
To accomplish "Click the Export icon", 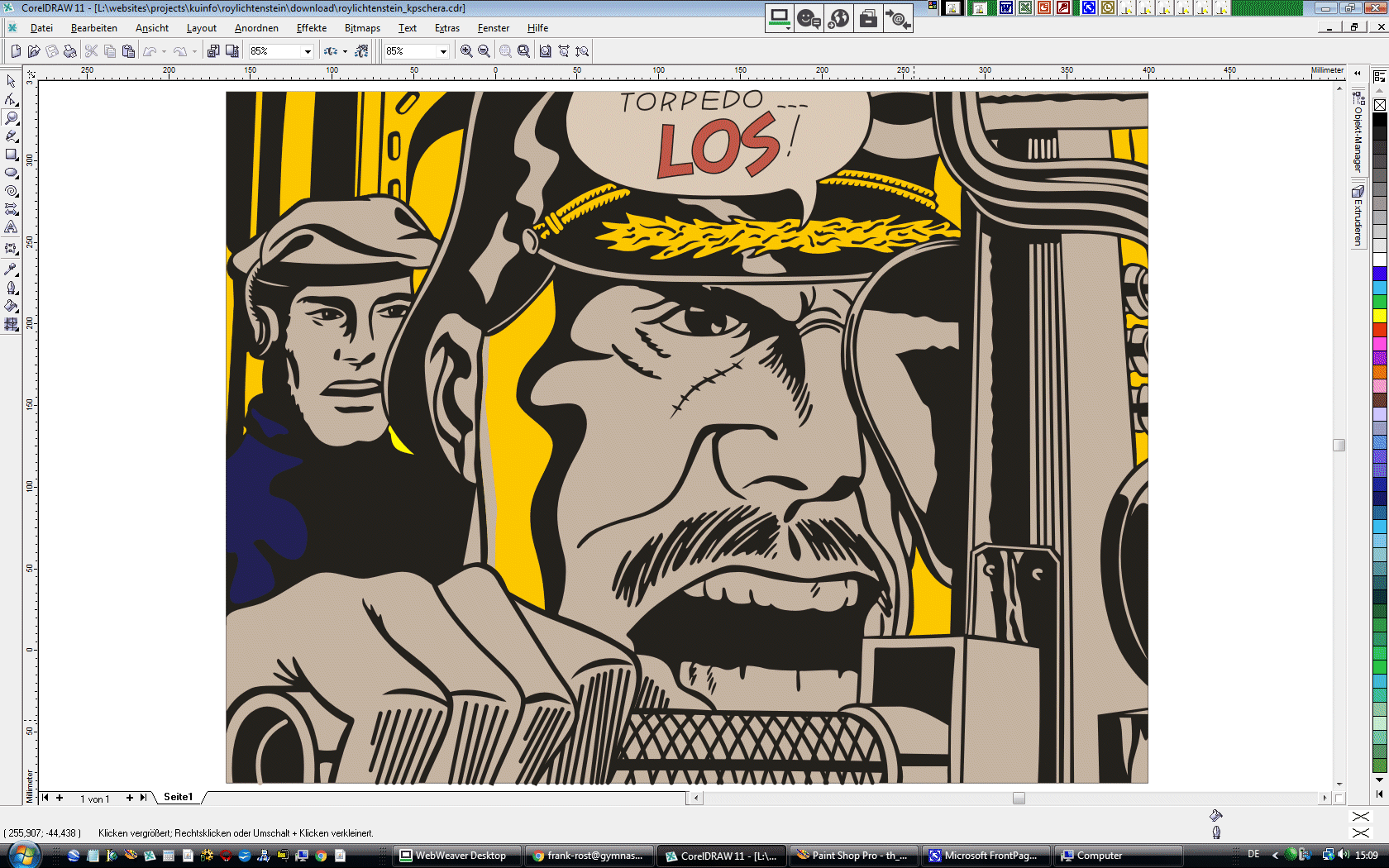I will point(232,51).
